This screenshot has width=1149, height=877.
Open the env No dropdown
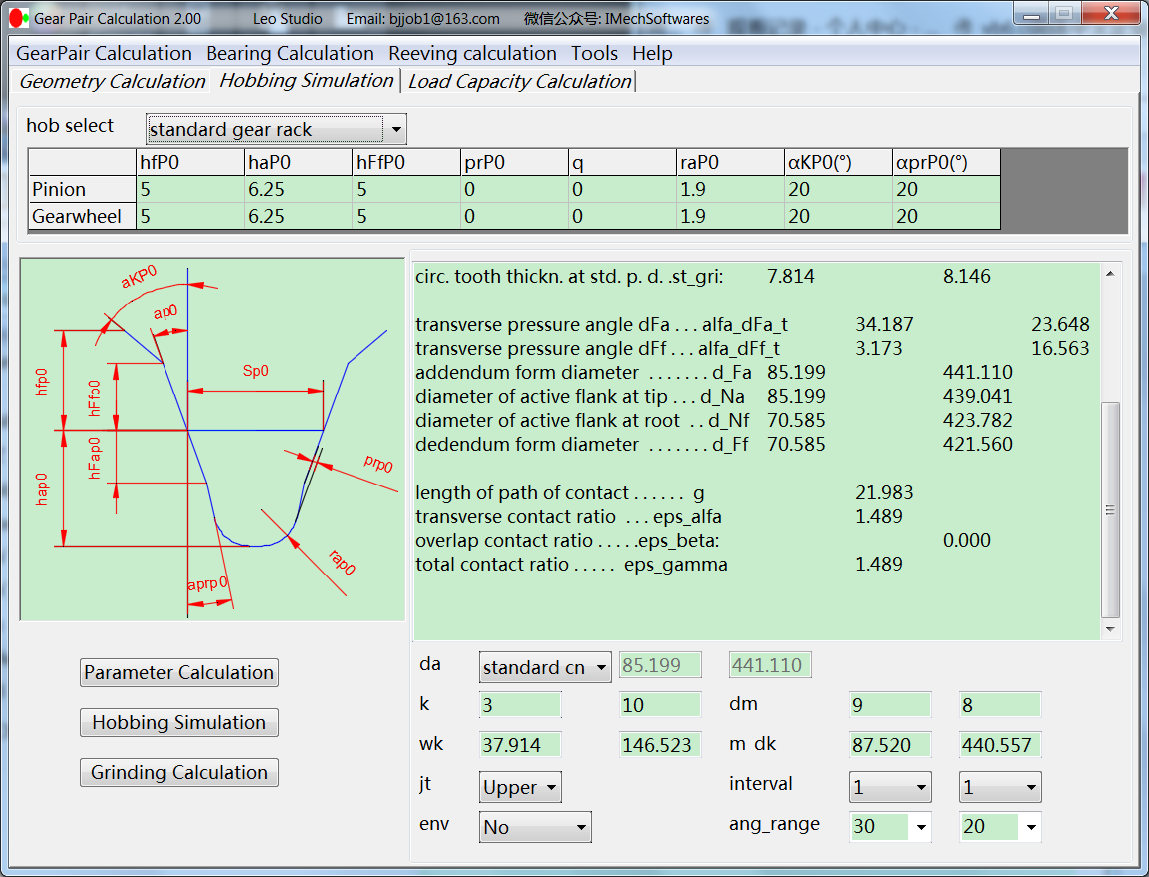(535, 827)
